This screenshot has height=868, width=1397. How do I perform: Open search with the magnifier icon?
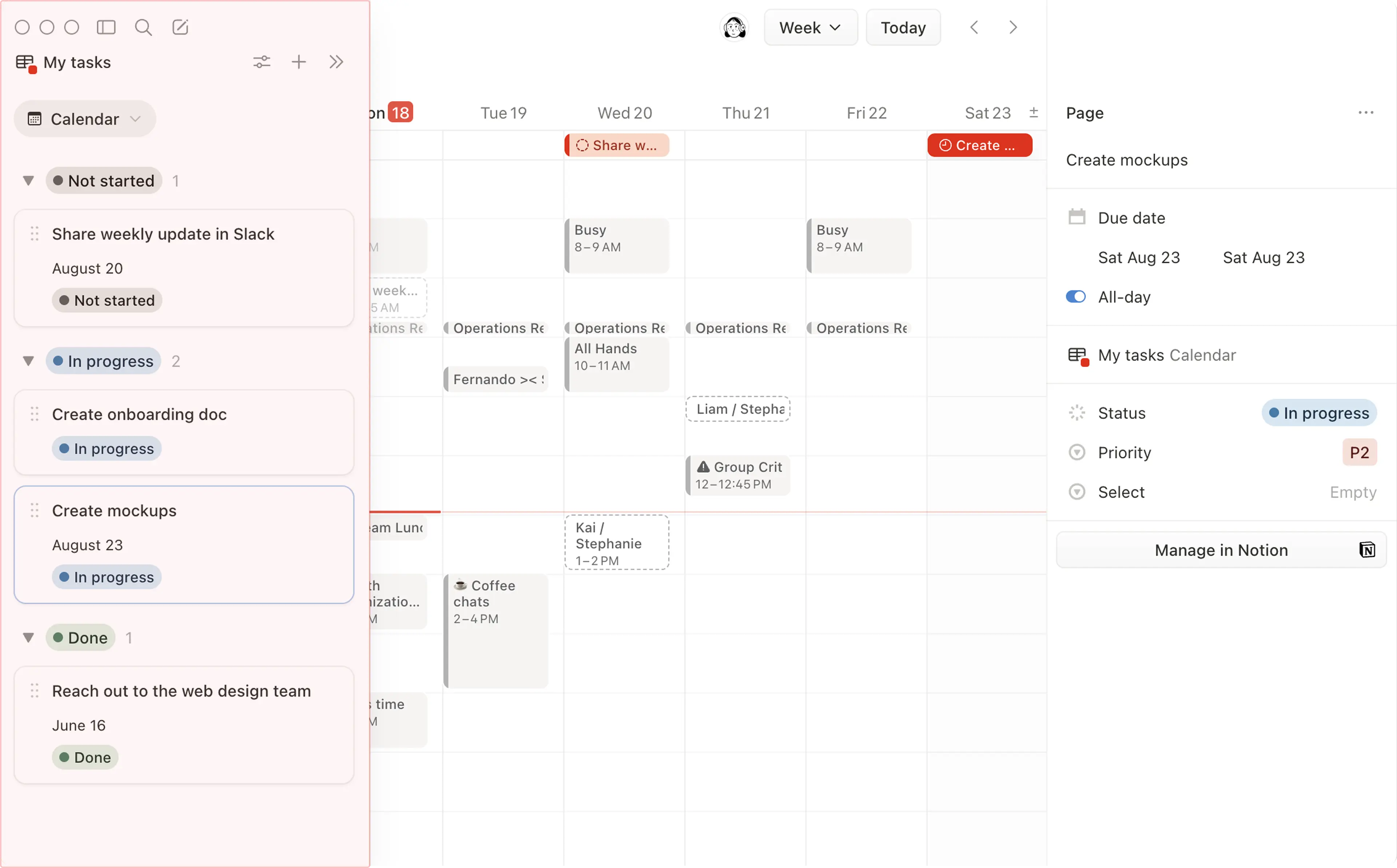coord(143,27)
